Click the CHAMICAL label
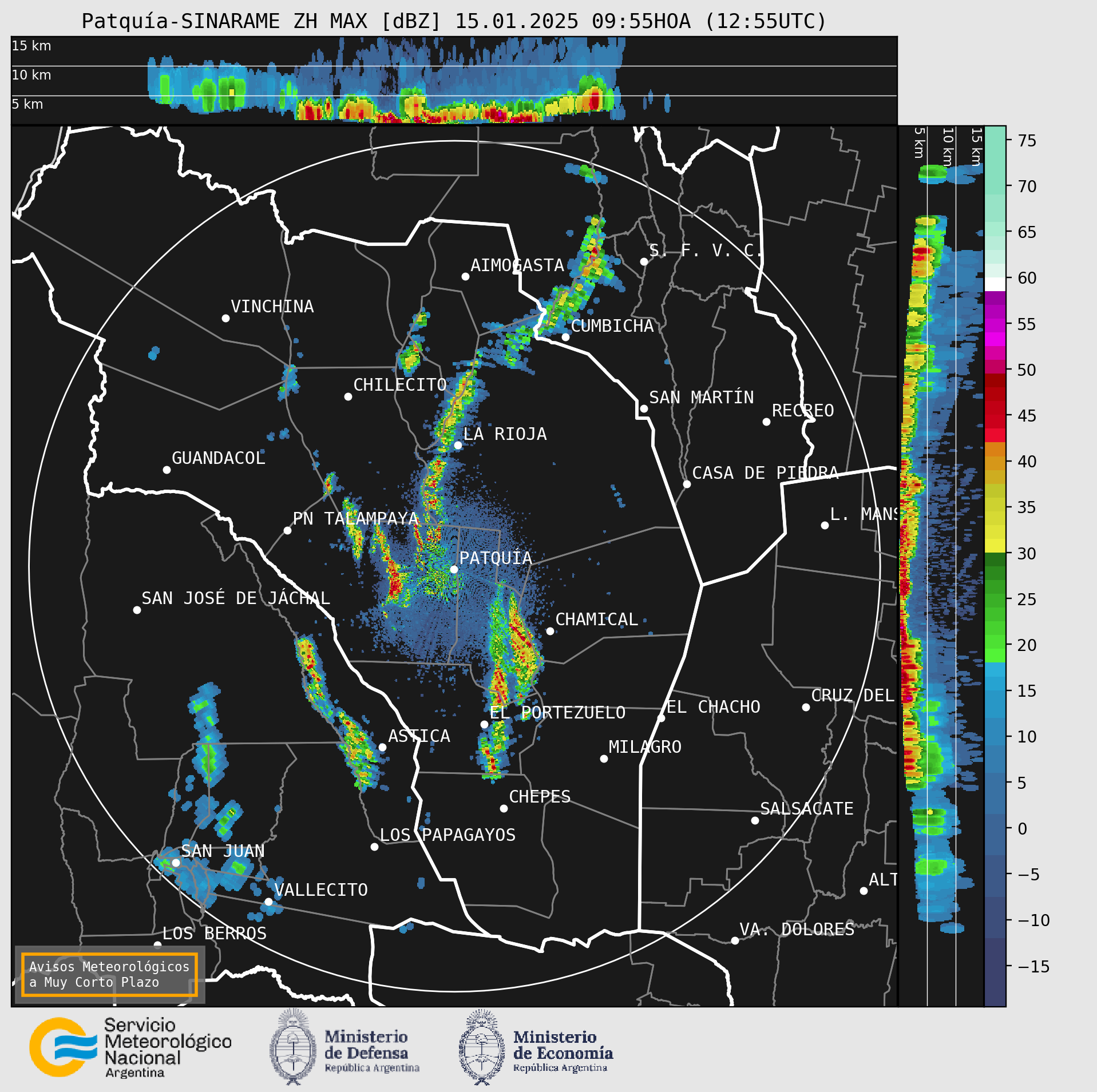The width and height of the screenshot is (1097, 1092). [x=597, y=620]
